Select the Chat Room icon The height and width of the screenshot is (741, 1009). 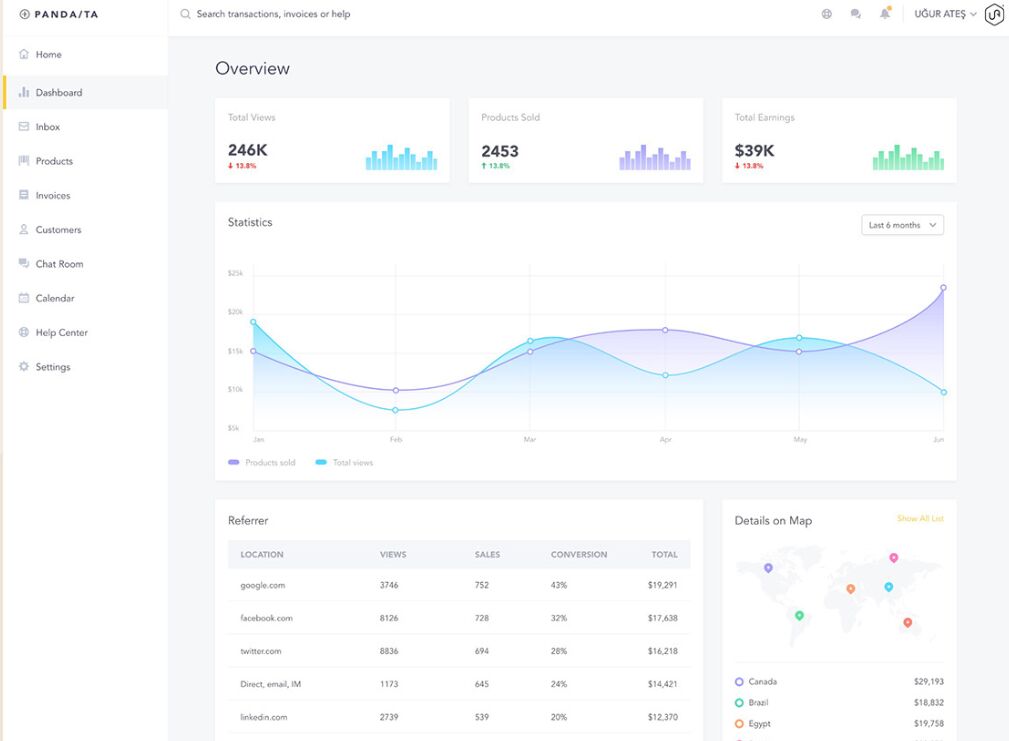coord(23,263)
